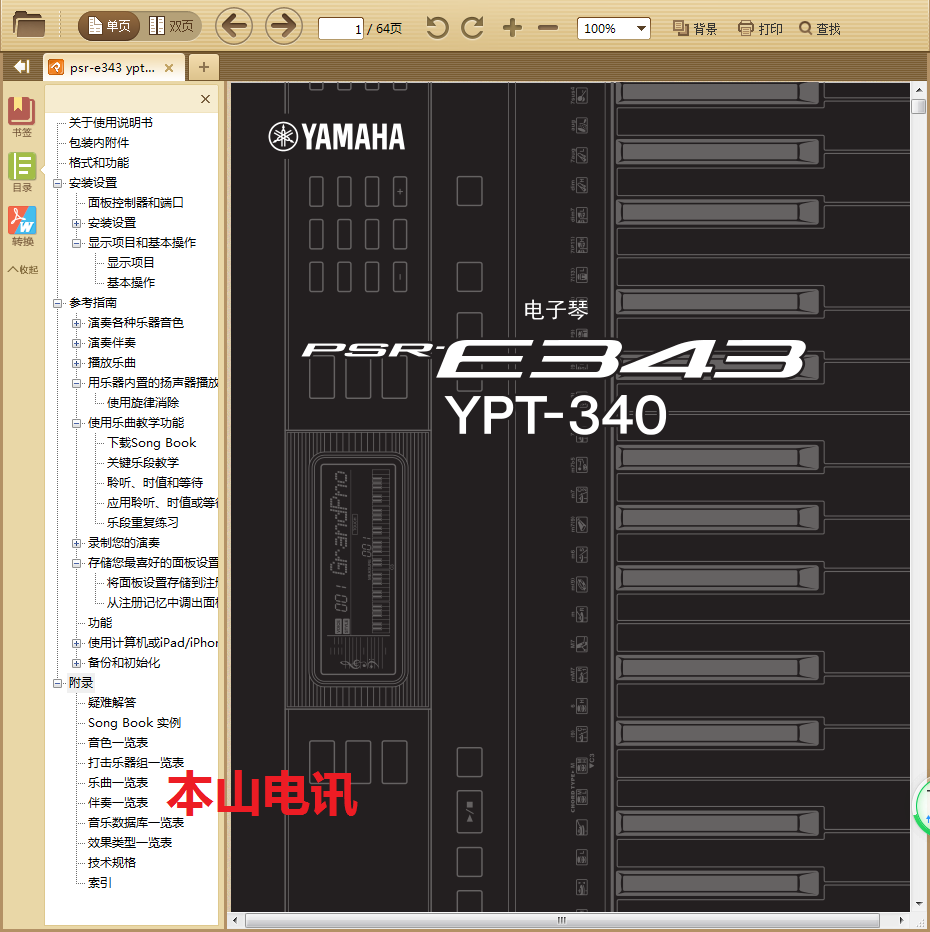This screenshot has width=930, height=932.
Task: Open 包装内附件 outline entry
Action: click(99, 143)
